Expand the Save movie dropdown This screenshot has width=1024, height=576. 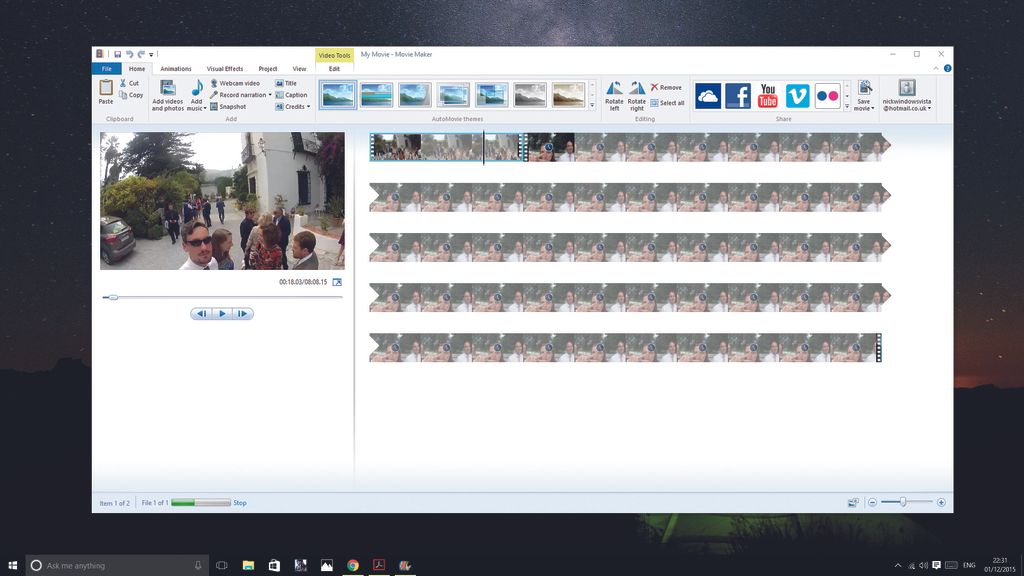click(x=872, y=106)
